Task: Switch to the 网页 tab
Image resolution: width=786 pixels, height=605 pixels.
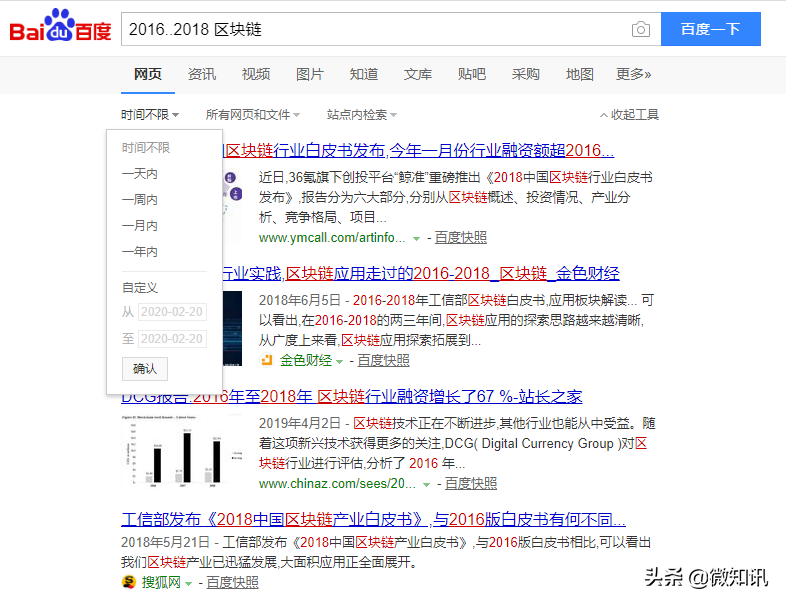Action: (148, 74)
